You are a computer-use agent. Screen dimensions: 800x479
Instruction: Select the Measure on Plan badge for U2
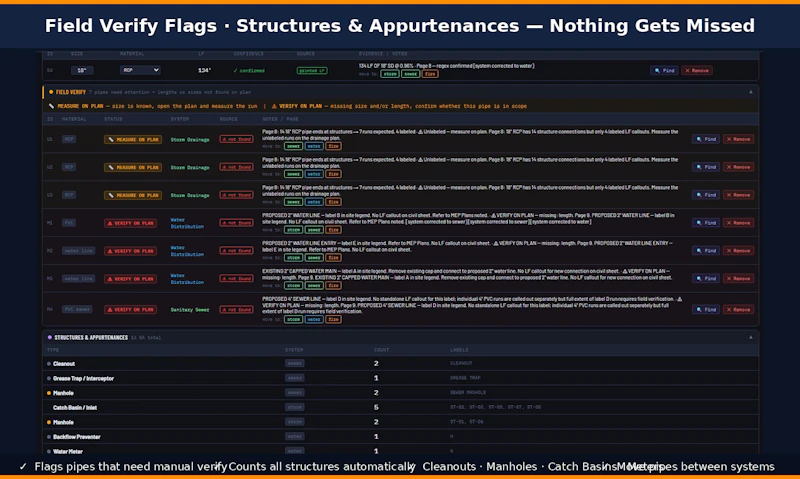click(x=133, y=167)
